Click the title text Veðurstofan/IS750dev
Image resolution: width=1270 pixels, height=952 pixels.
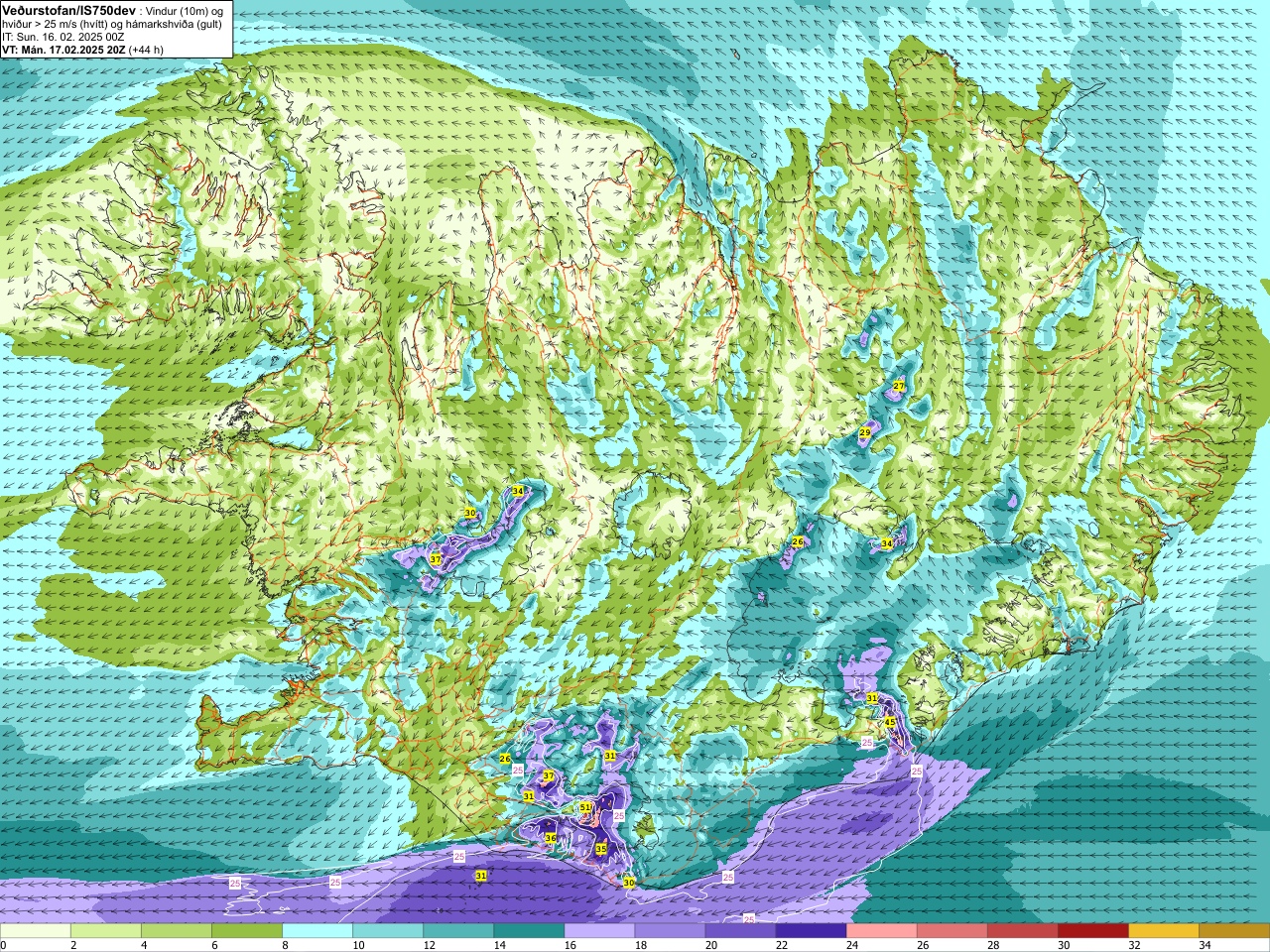(68, 9)
